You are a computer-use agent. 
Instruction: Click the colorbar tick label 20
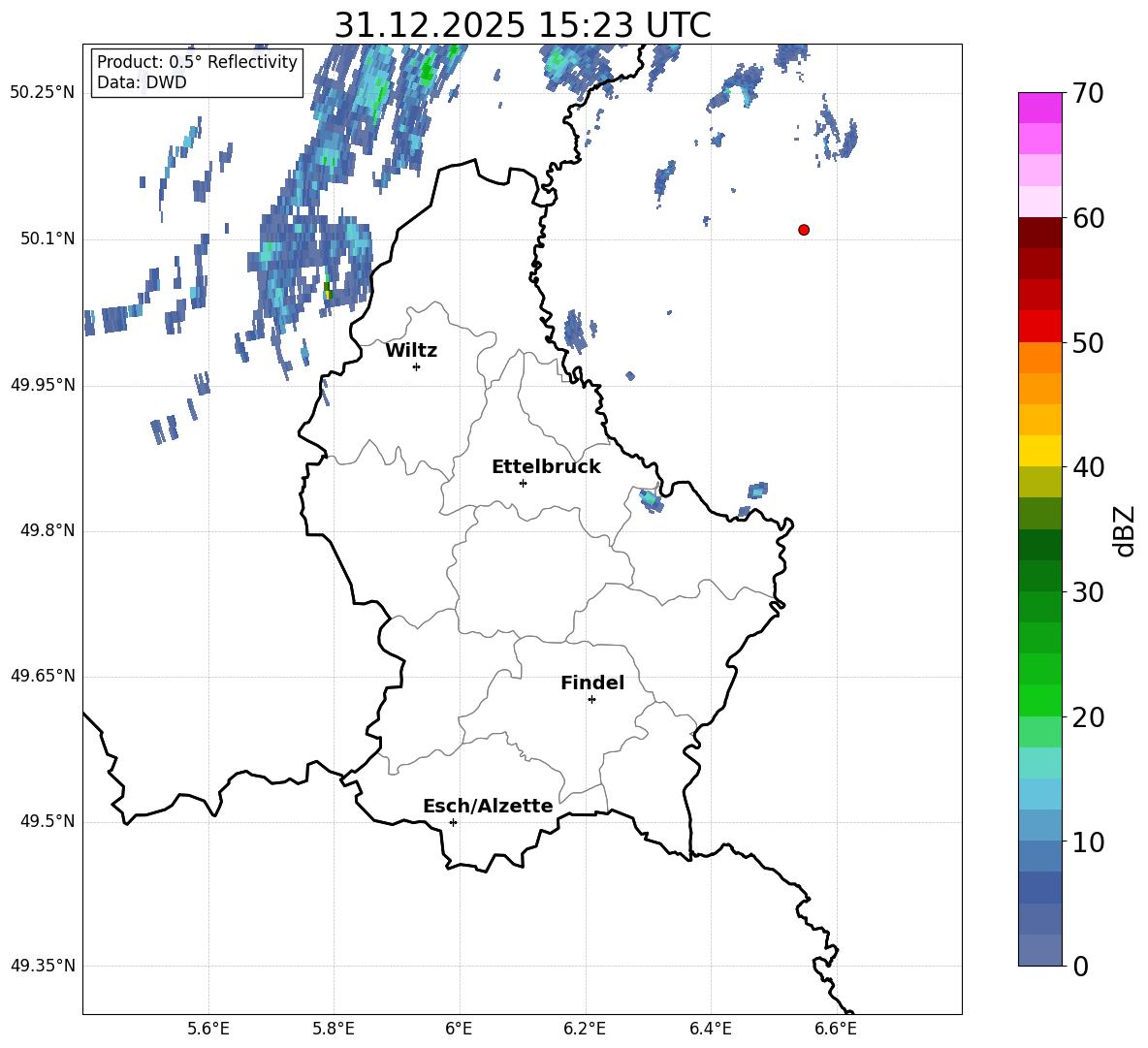click(x=1088, y=717)
